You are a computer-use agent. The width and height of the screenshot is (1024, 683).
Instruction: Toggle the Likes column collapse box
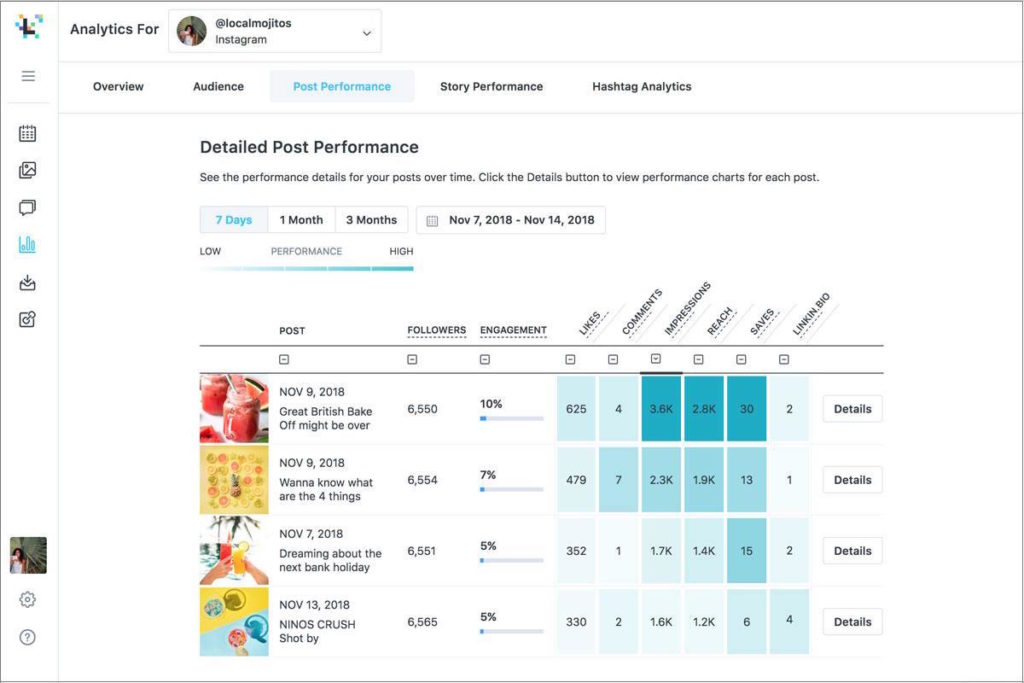pos(570,360)
